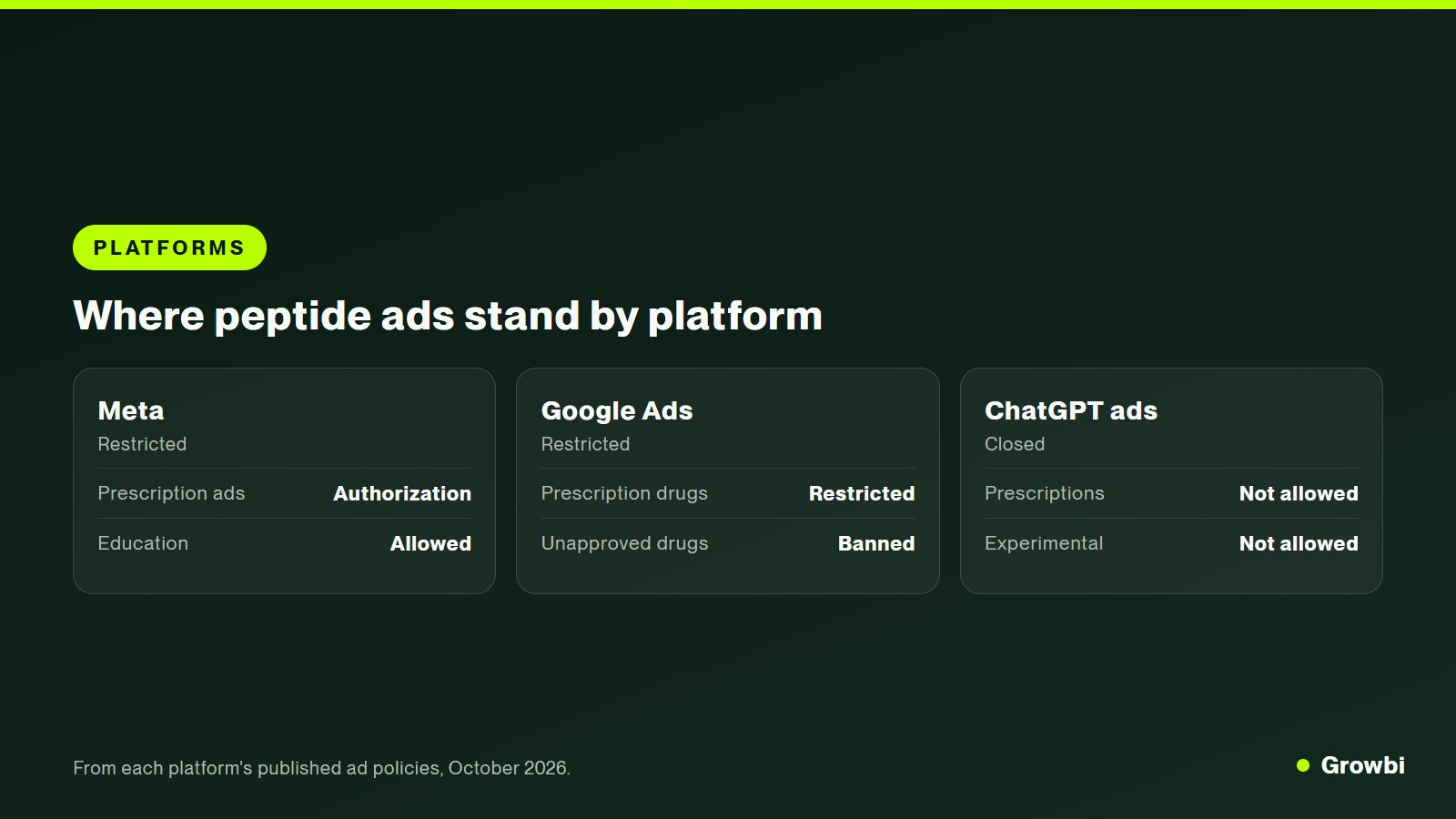Image resolution: width=1456 pixels, height=819 pixels.
Task: Click 'Not allowed' value for Prescriptions
Action: tap(1299, 493)
